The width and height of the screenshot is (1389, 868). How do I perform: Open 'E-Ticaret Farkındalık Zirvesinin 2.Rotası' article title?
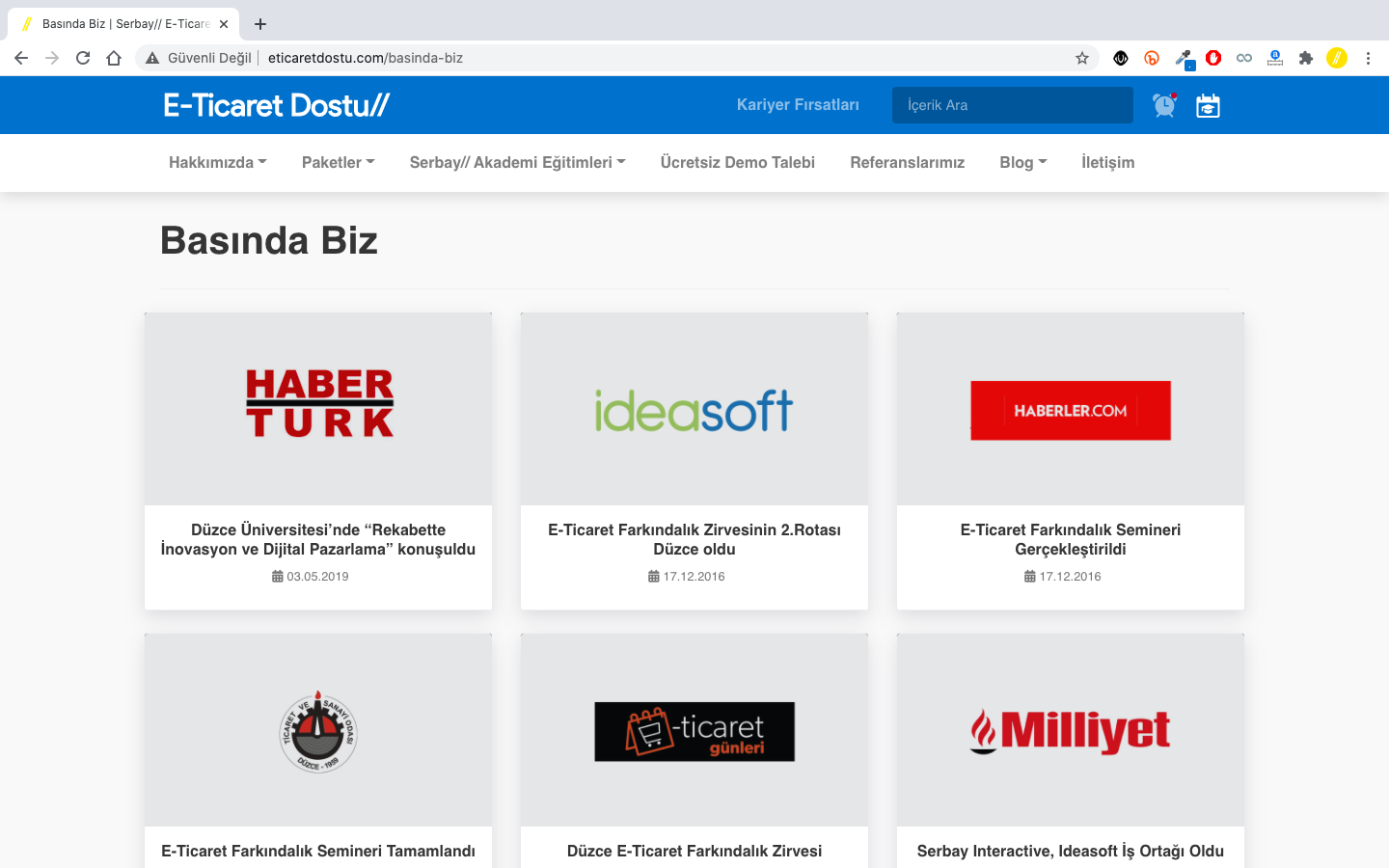click(x=694, y=539)
